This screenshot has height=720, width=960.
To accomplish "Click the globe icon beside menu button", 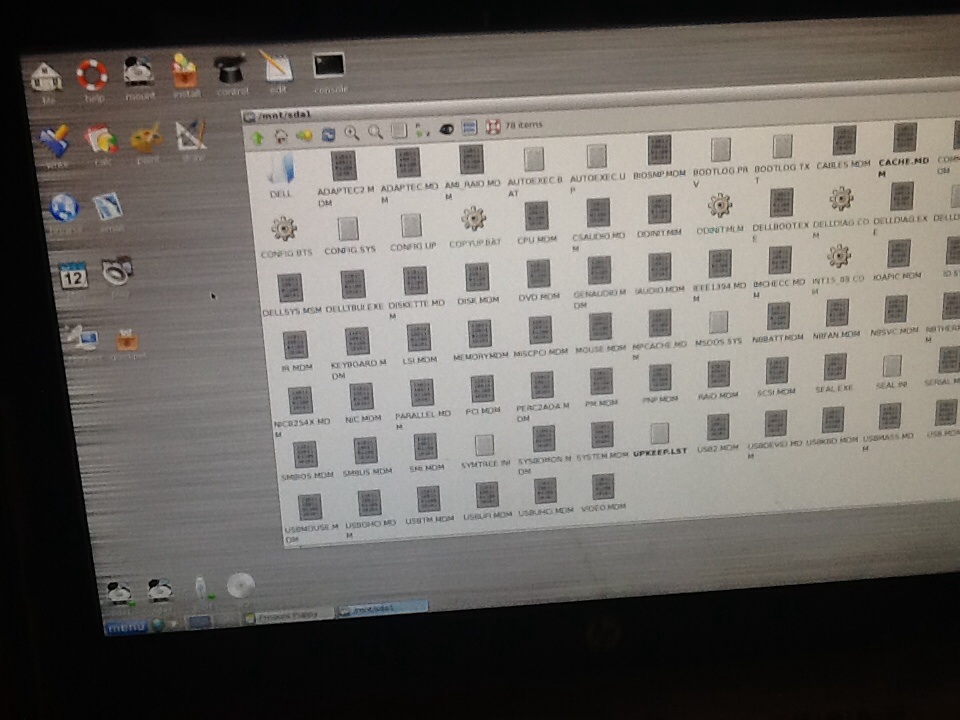I will pyautogui.click(x=158, y=624).
